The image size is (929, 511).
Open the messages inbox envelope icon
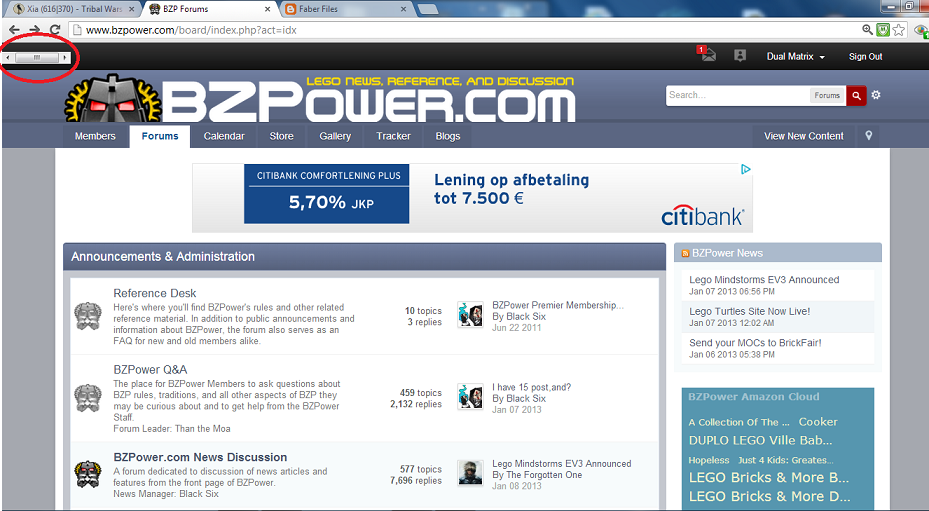coord(707,55)
